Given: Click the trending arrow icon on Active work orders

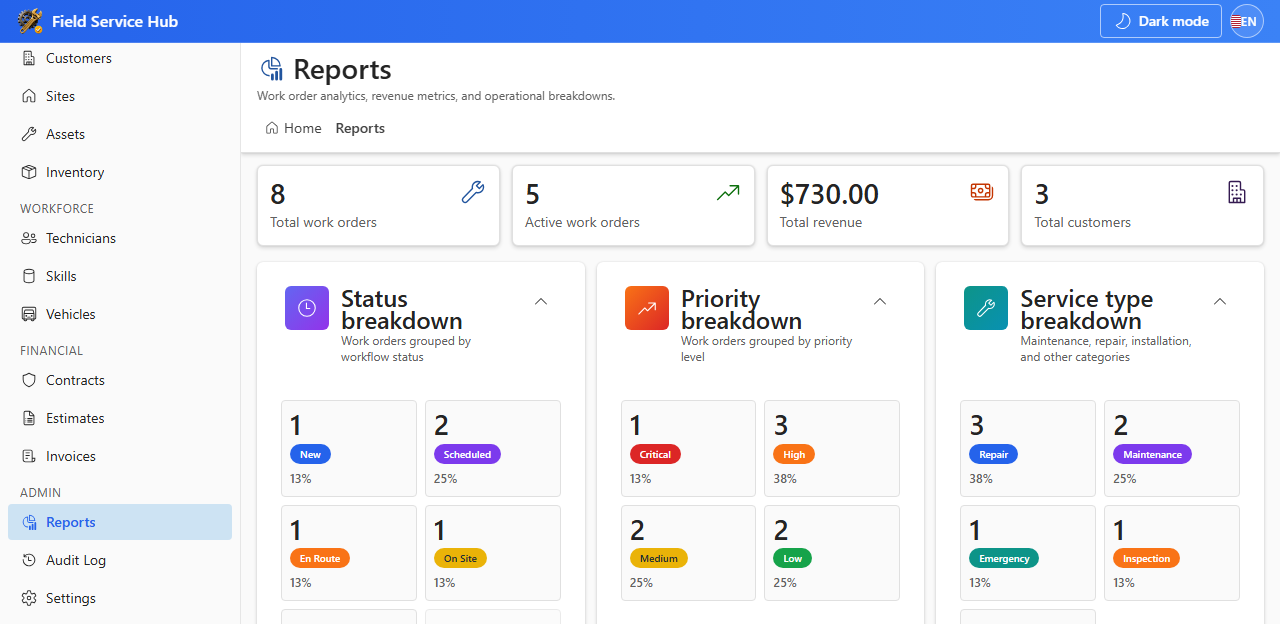Looking at the screenshot, I should click(x=728, y=192).
